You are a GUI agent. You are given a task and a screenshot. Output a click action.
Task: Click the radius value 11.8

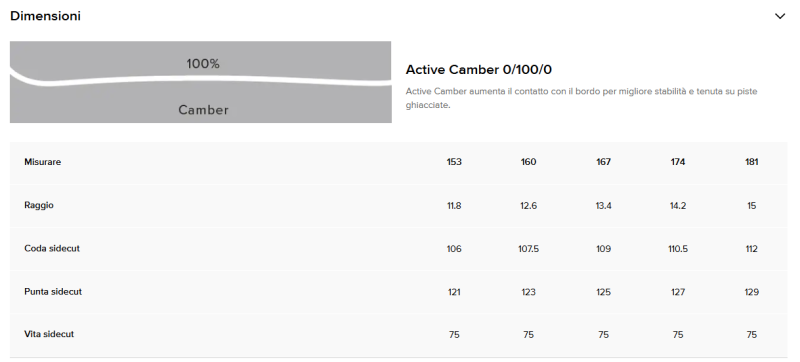(x=454, y=205)
